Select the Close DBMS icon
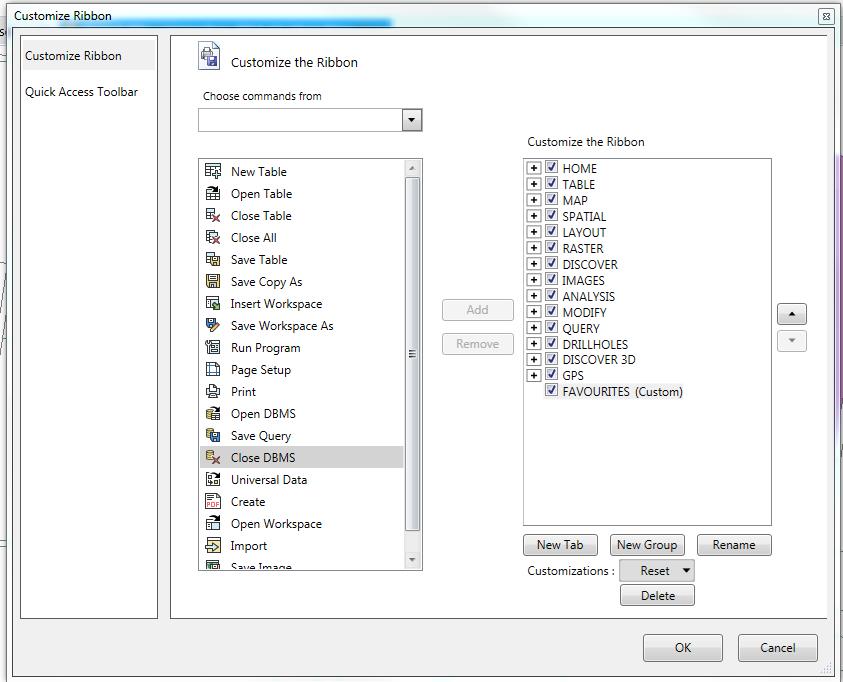 213,457
